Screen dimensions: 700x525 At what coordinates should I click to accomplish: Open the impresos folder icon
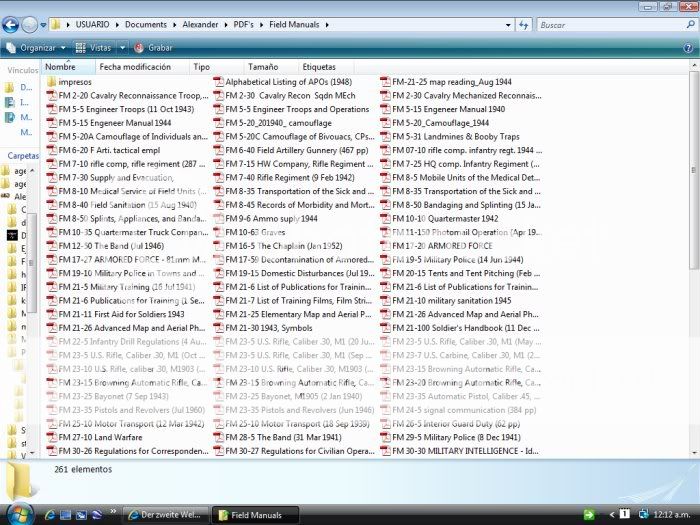51,82
